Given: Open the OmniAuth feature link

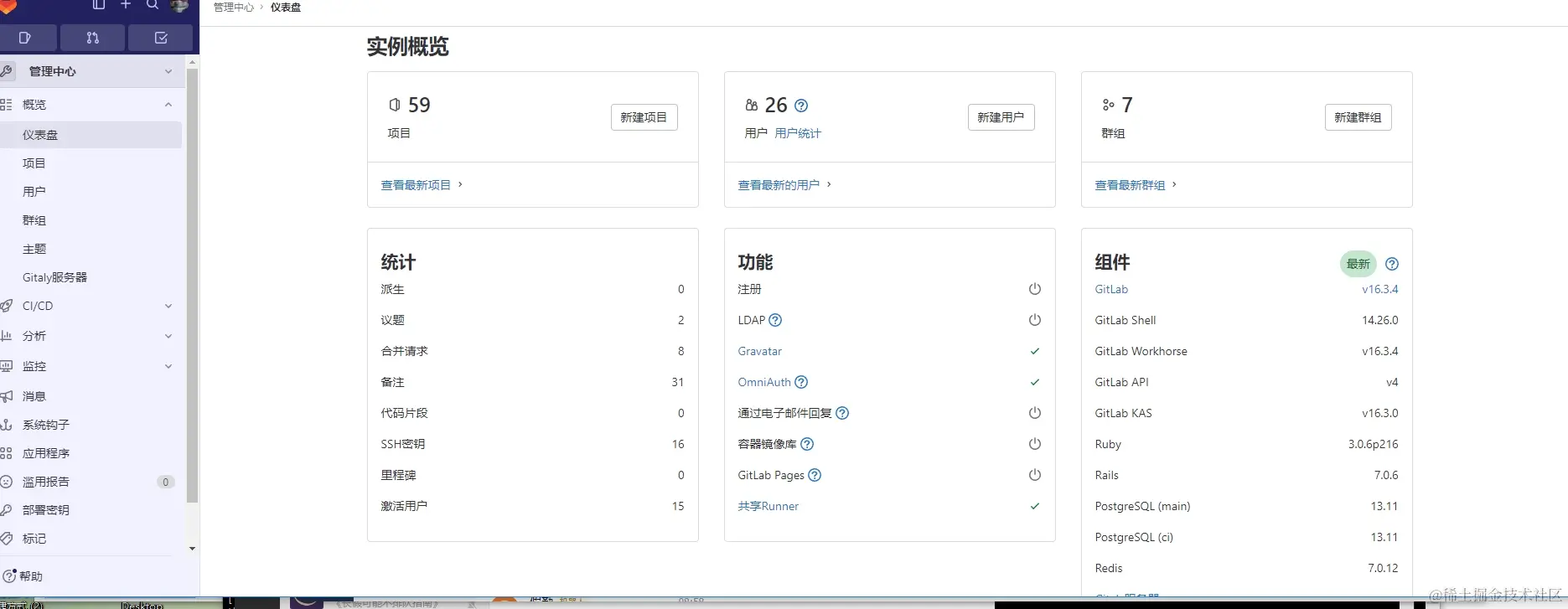Looking at the screenshot, I should 764,382.
